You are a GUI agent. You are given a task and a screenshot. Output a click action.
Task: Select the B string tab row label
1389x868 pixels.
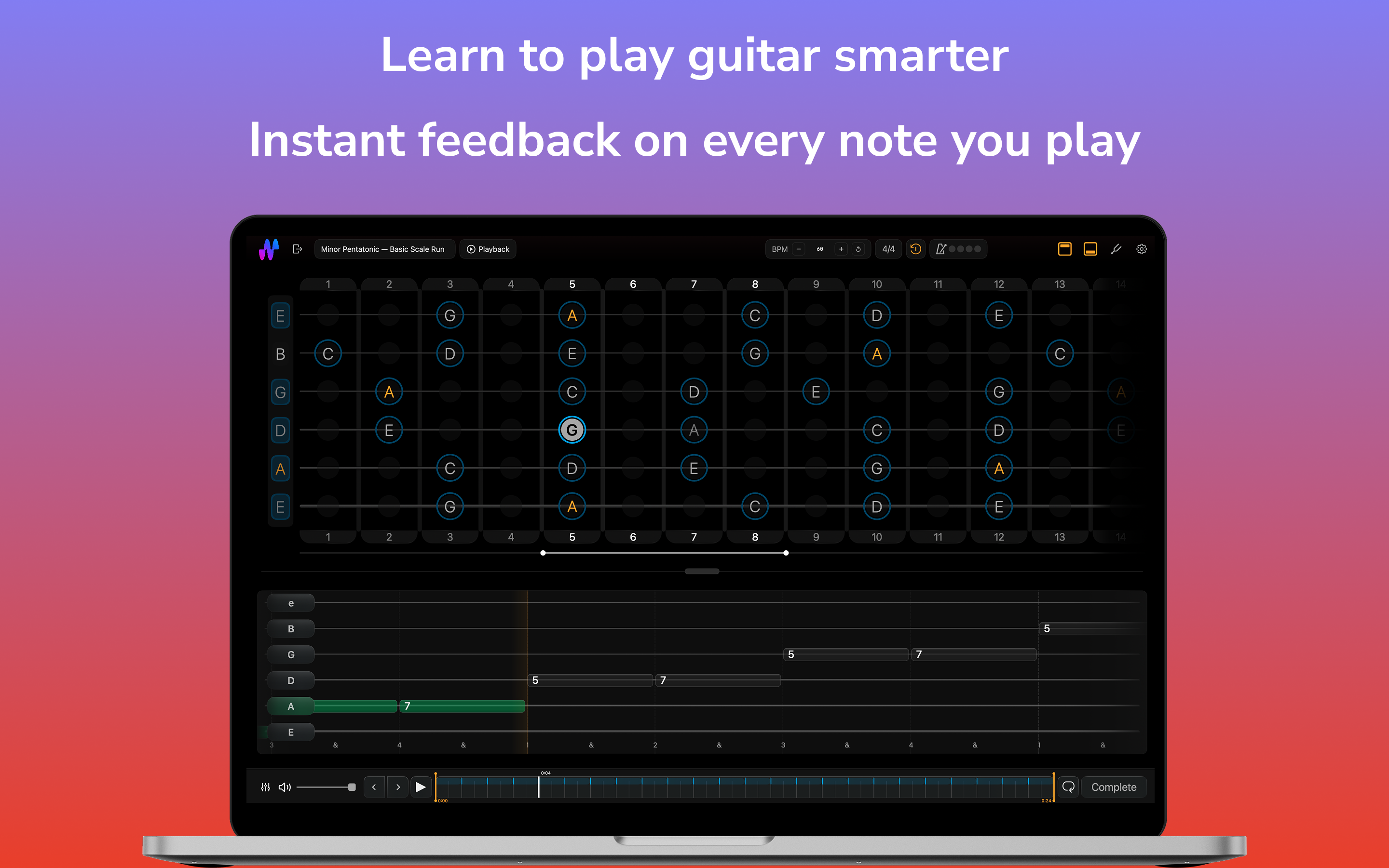(291, 629)
